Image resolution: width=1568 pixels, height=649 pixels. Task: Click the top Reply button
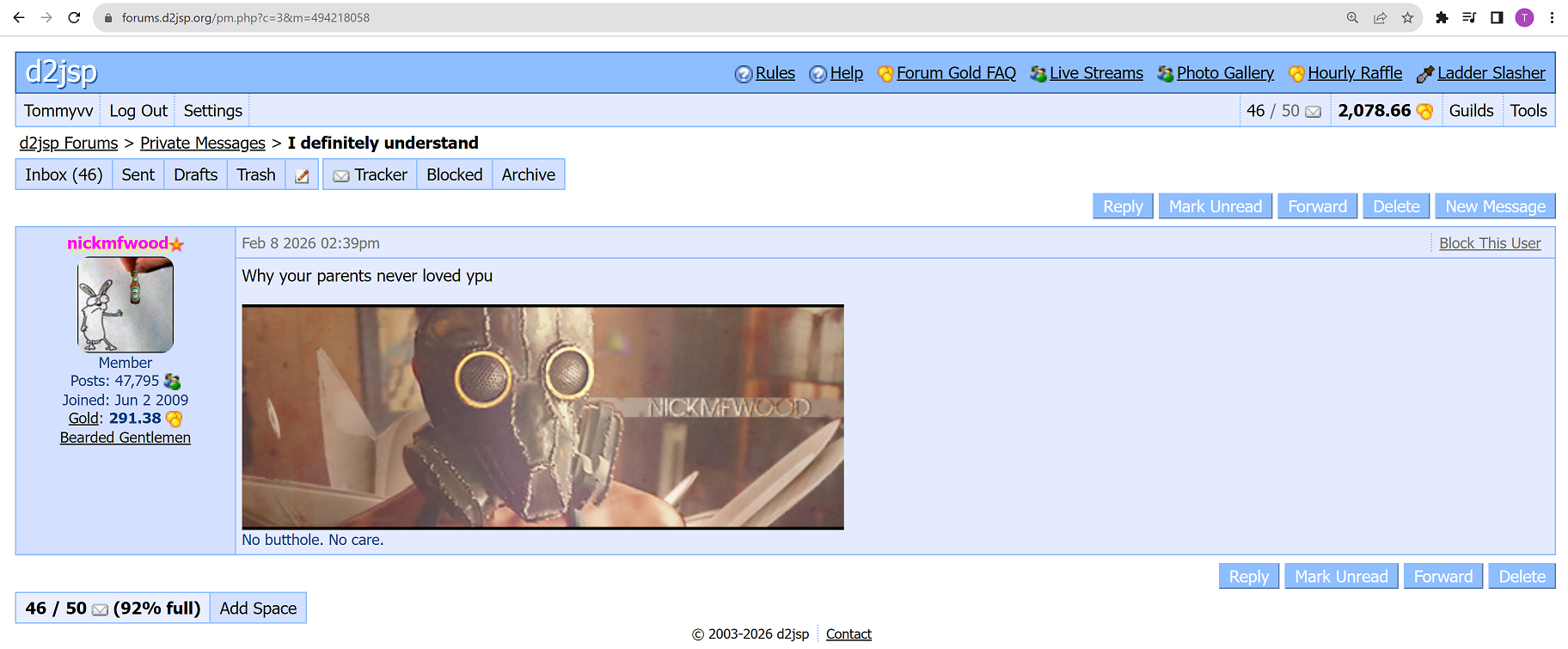point(1123,206)
